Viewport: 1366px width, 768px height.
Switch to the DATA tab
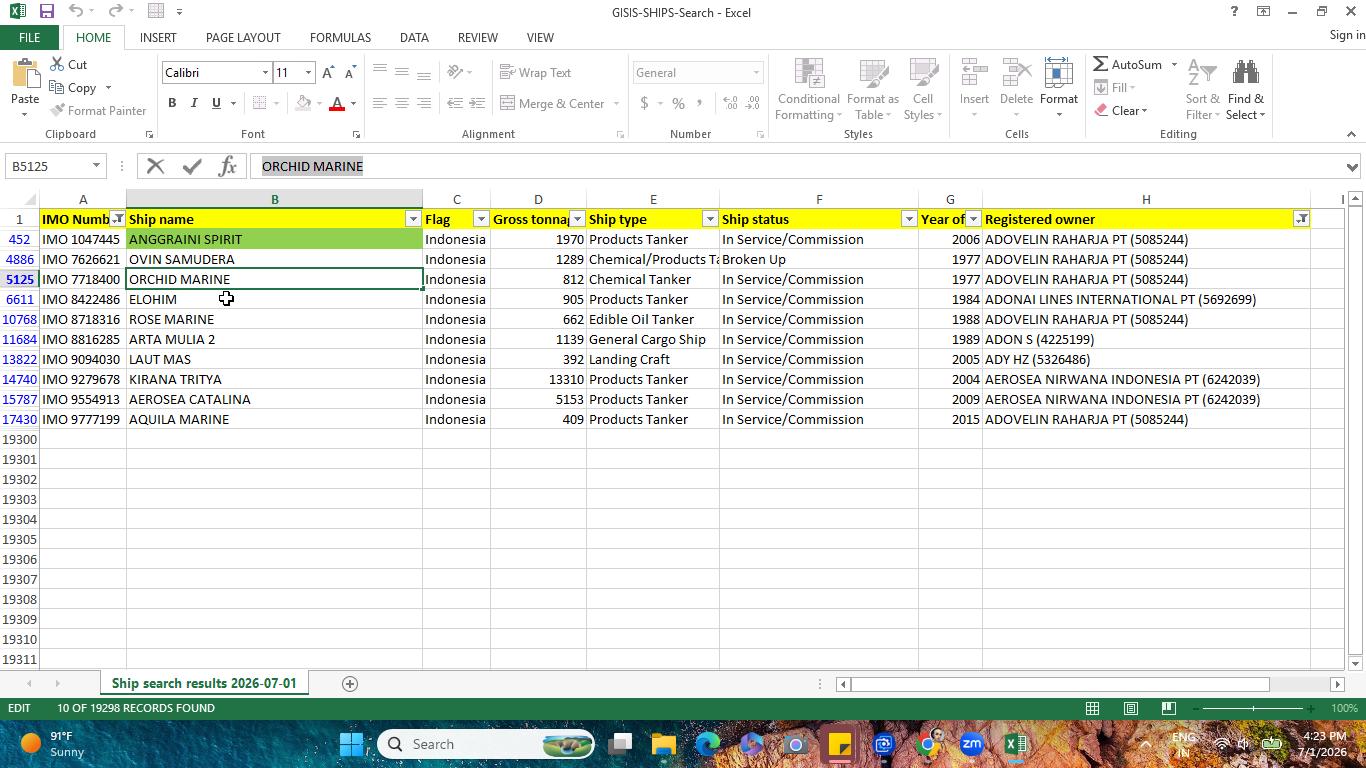point(414,38)
